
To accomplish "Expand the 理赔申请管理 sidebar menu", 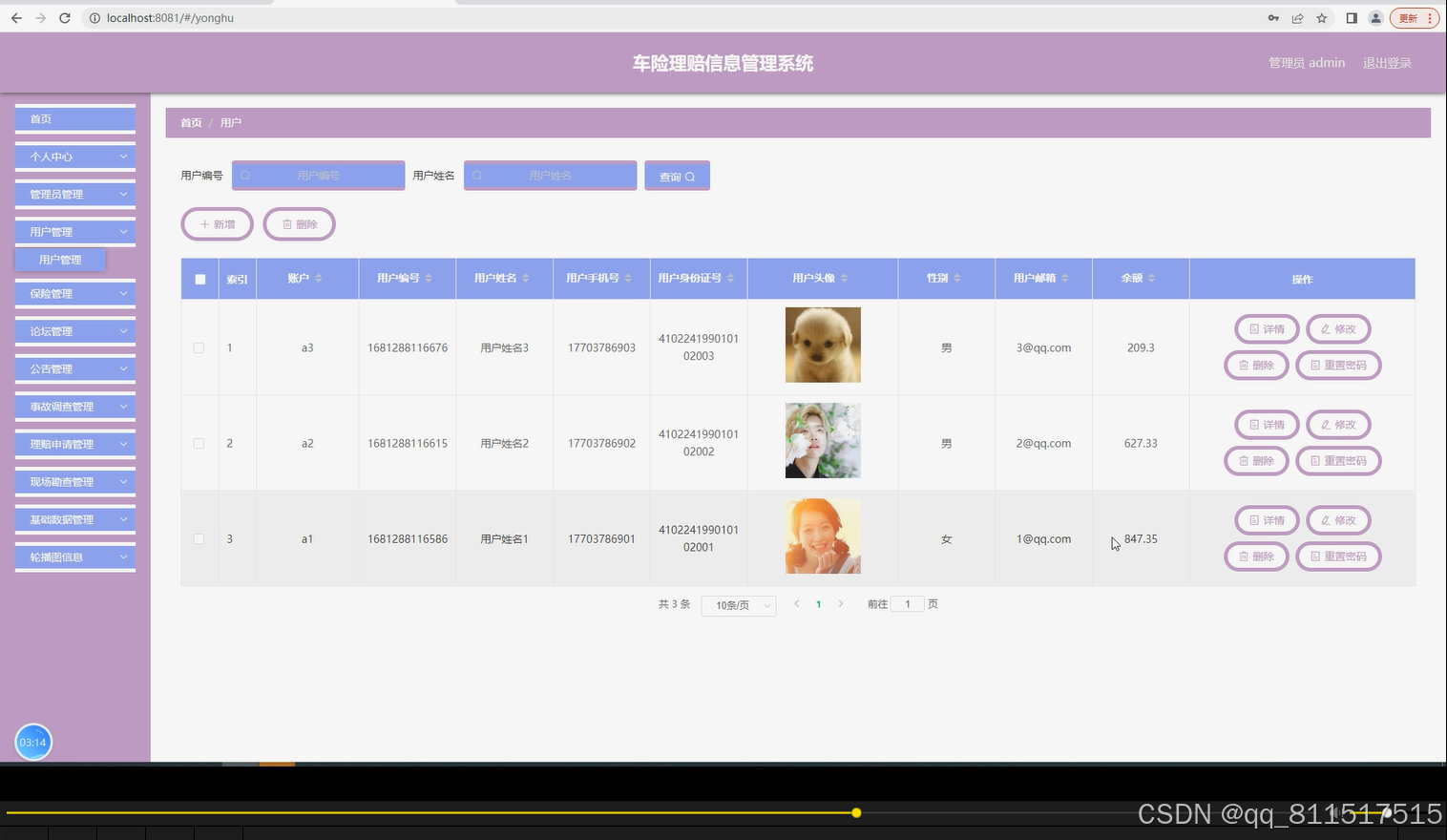I will [75, 444].
